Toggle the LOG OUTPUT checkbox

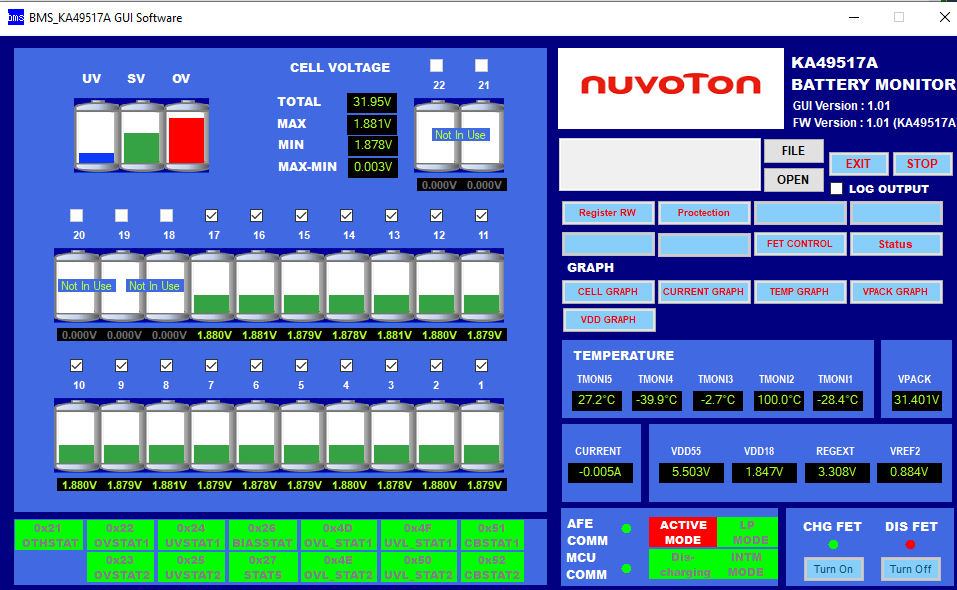837,189
